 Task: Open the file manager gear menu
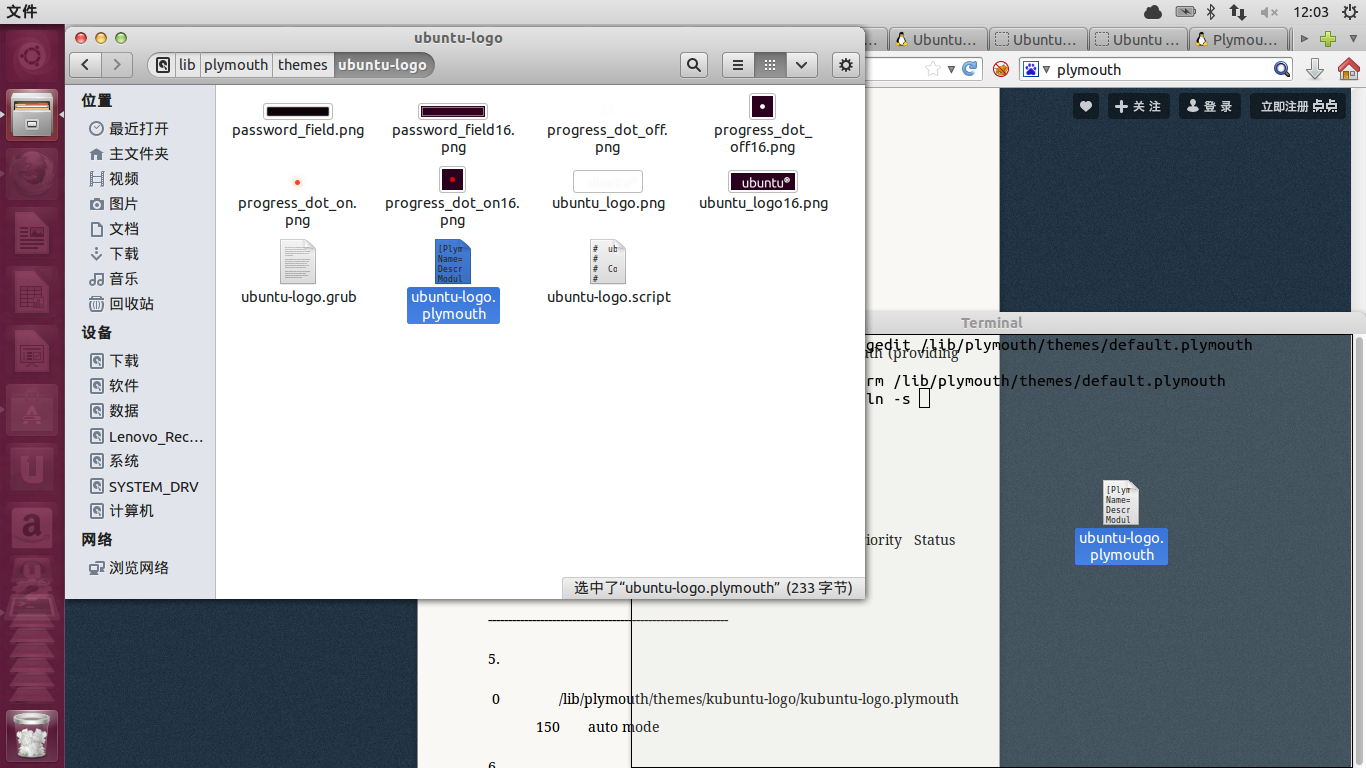[x=846, y=65]
